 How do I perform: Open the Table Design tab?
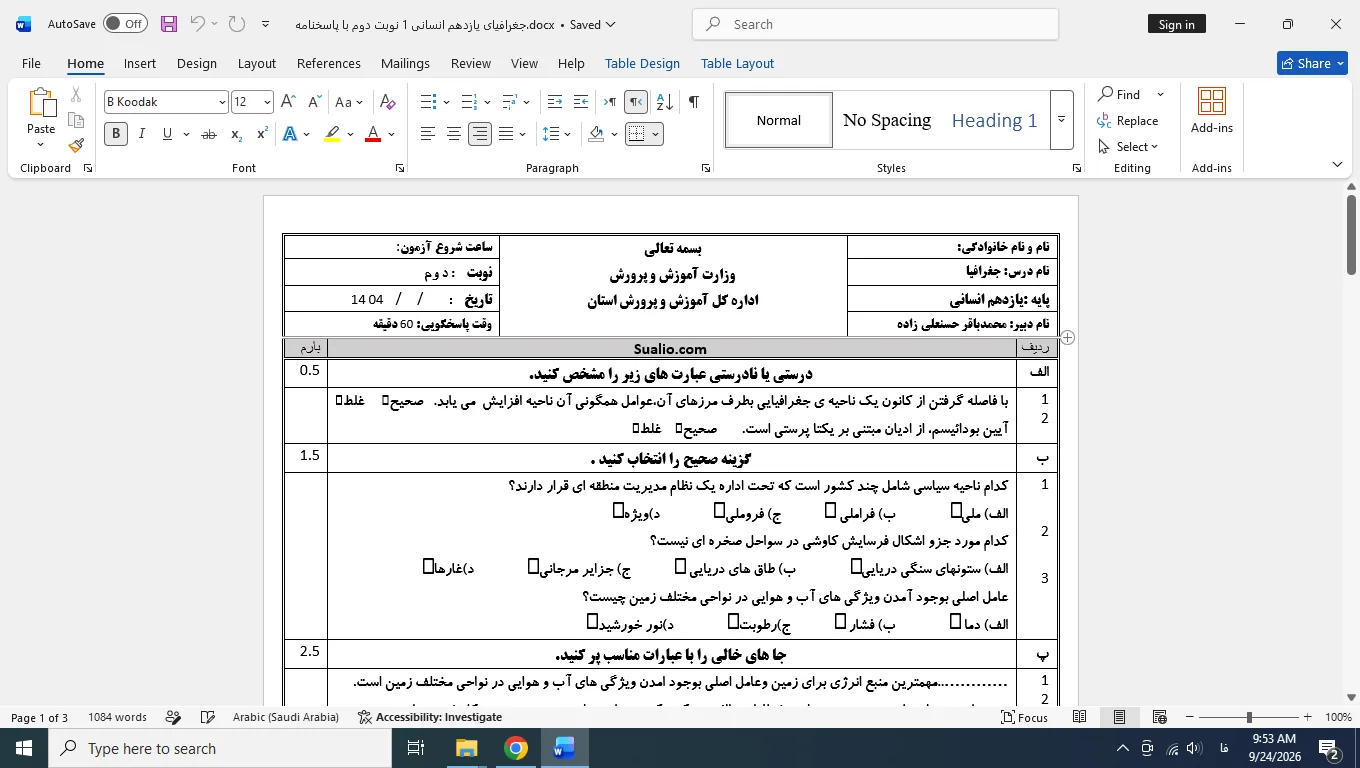642,63
